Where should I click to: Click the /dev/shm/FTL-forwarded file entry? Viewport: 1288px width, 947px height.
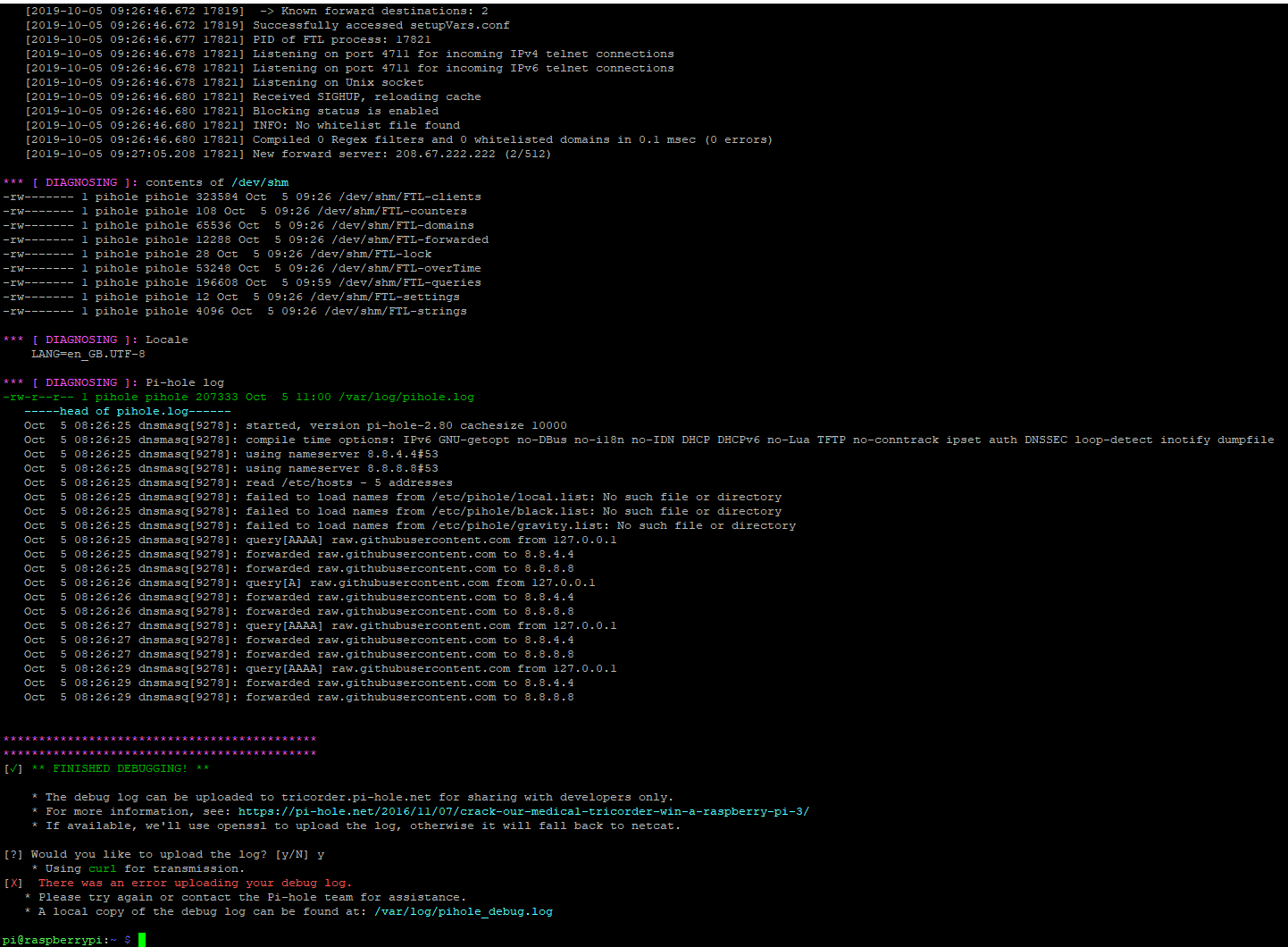246,239
